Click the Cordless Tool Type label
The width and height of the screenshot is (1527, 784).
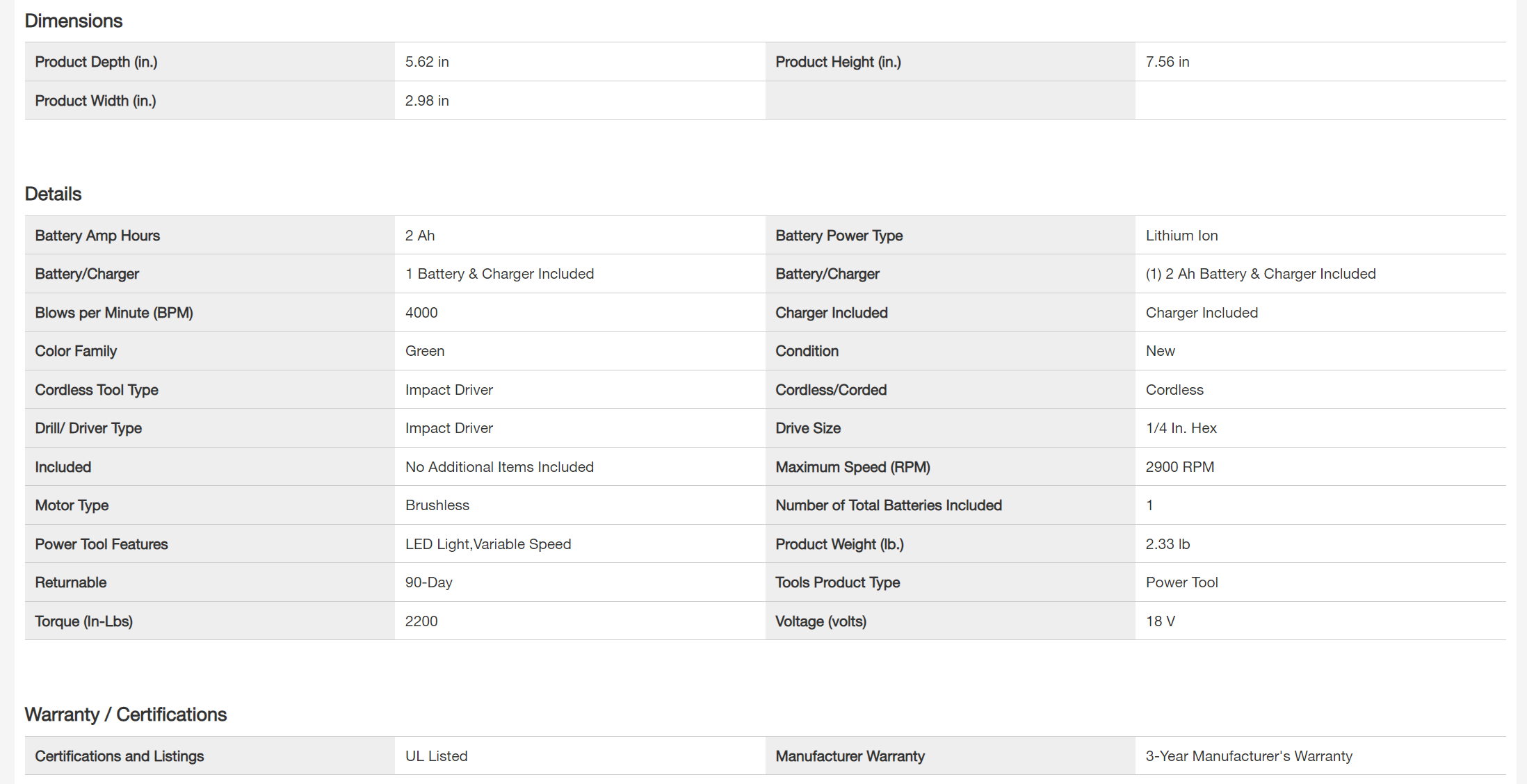click(97, 390)
